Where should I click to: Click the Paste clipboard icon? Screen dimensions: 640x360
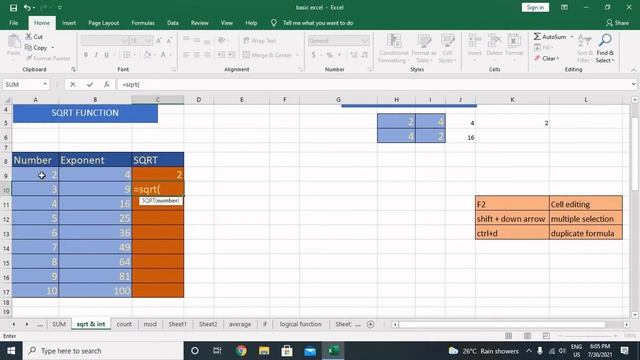(x=13, y=42)
